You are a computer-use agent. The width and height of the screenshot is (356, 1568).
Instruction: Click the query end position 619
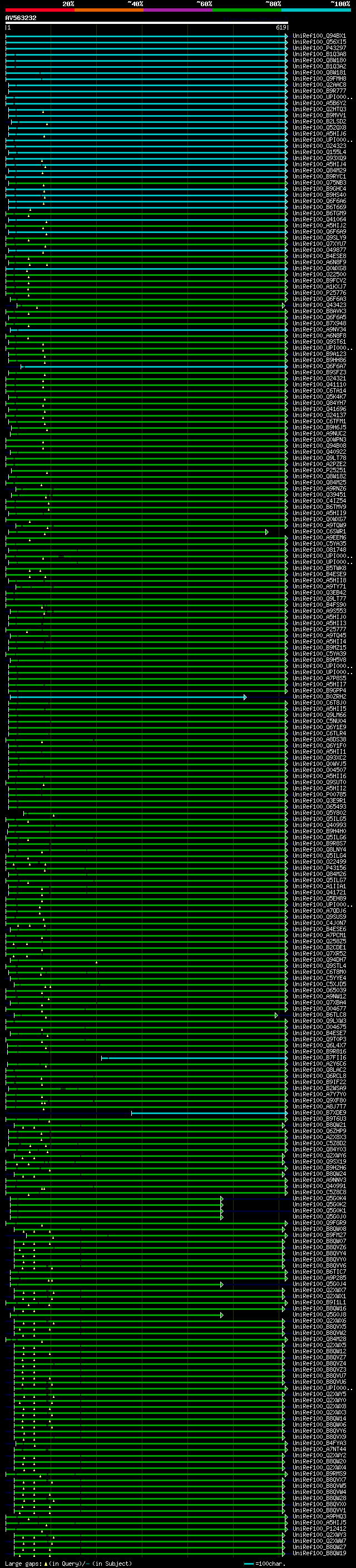coord(280,28)
